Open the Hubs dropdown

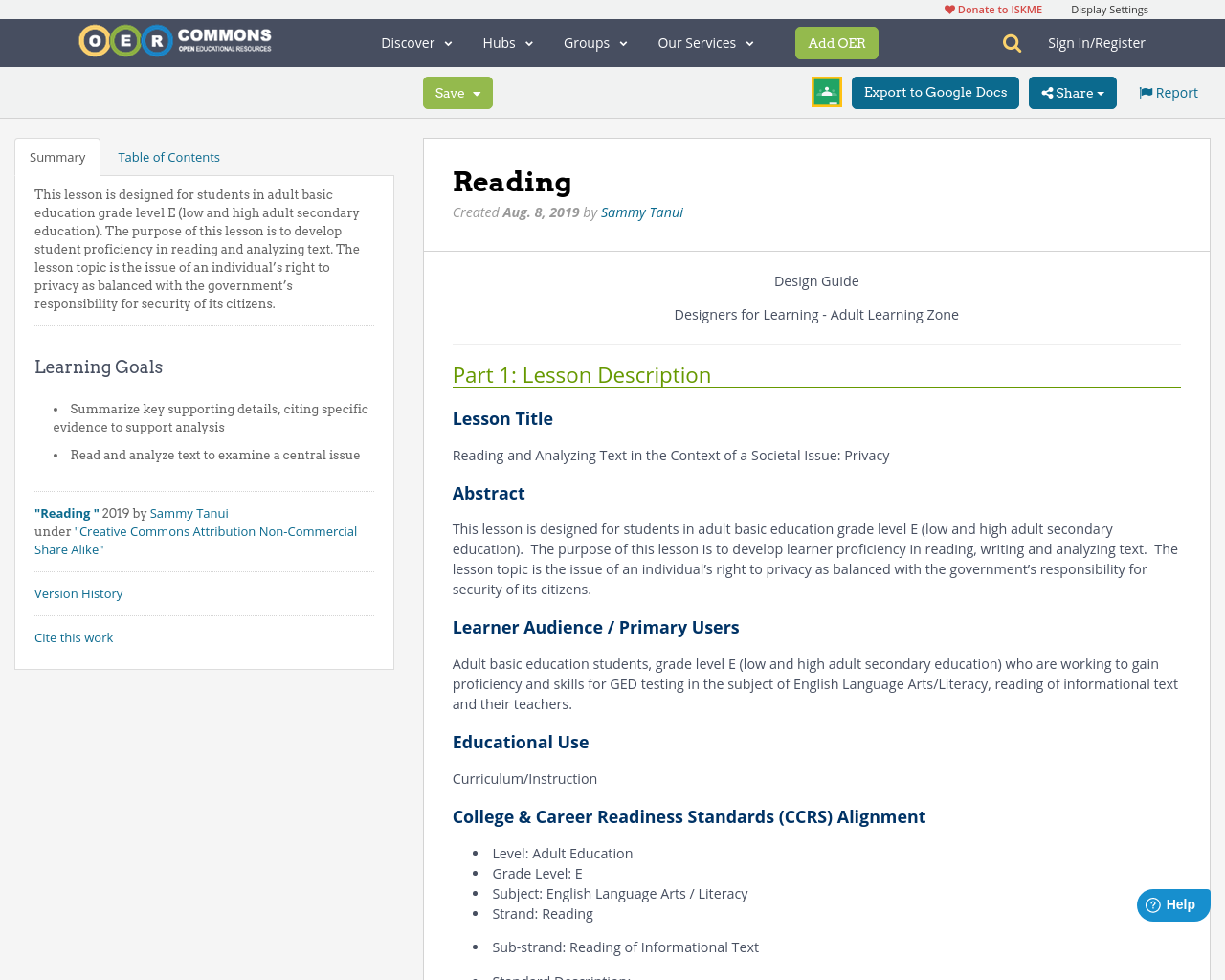click(507, 41)
